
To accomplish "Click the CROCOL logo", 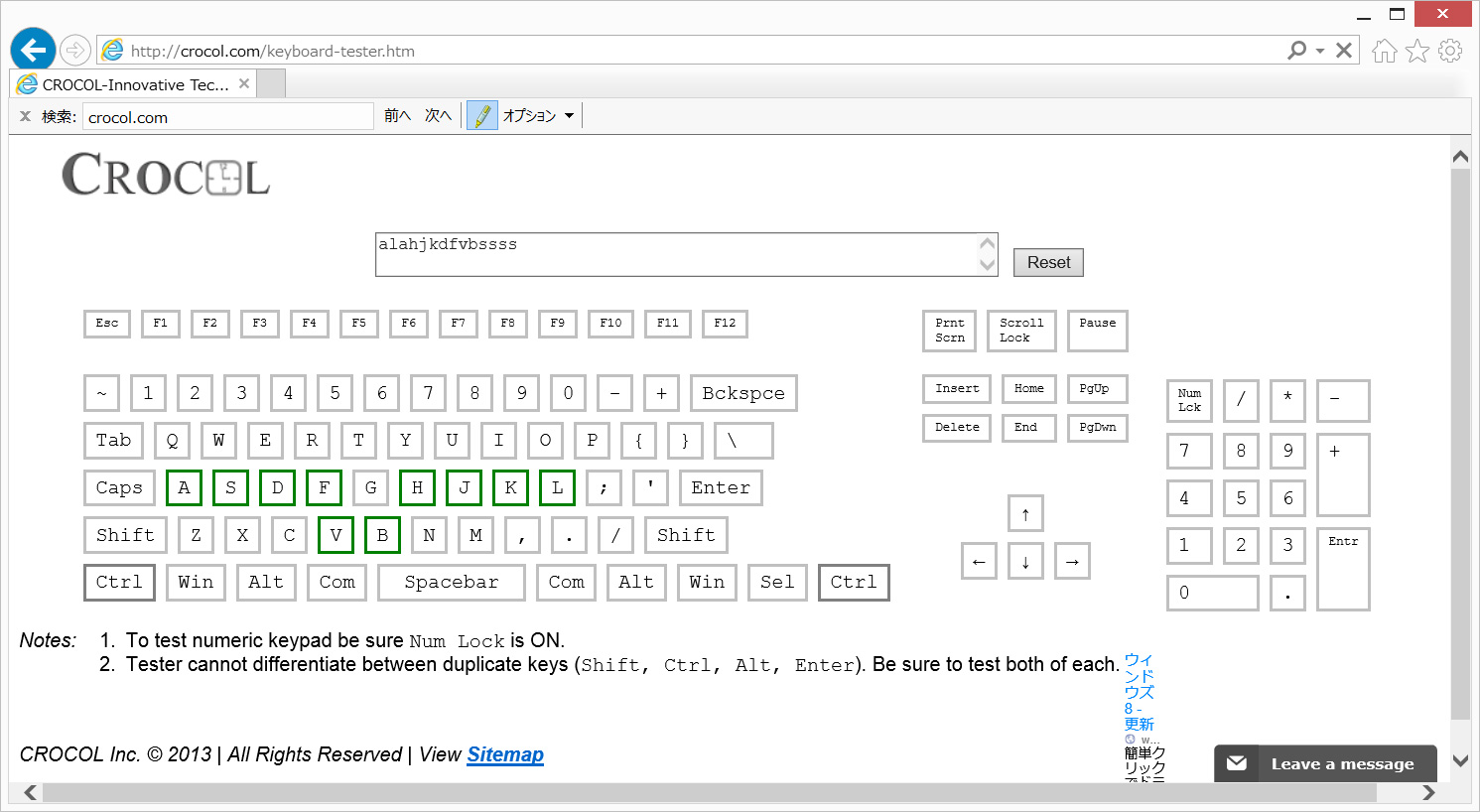I will click(x=166, y=175).
